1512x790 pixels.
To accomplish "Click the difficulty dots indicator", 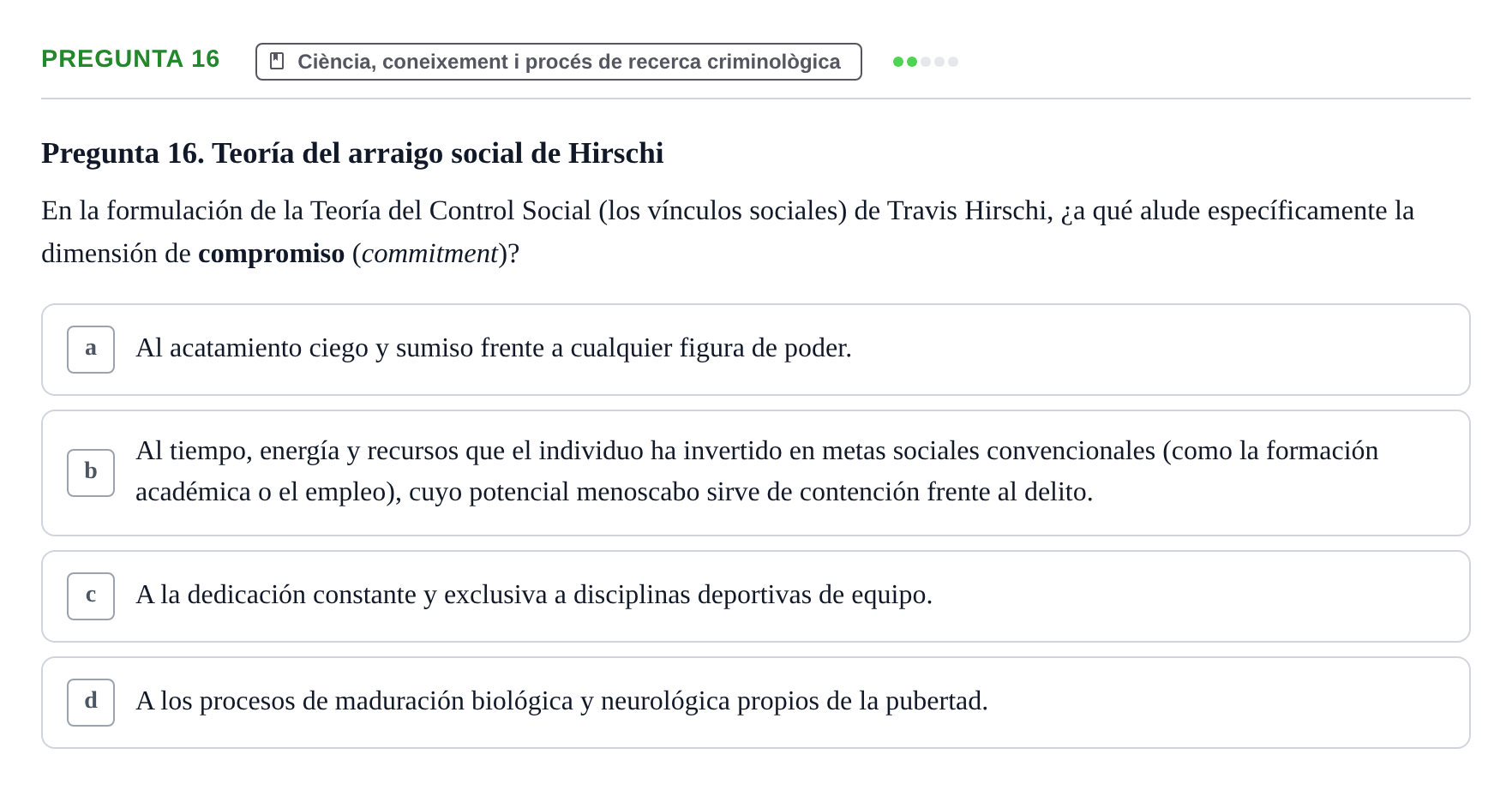I will tap(925, 62).
